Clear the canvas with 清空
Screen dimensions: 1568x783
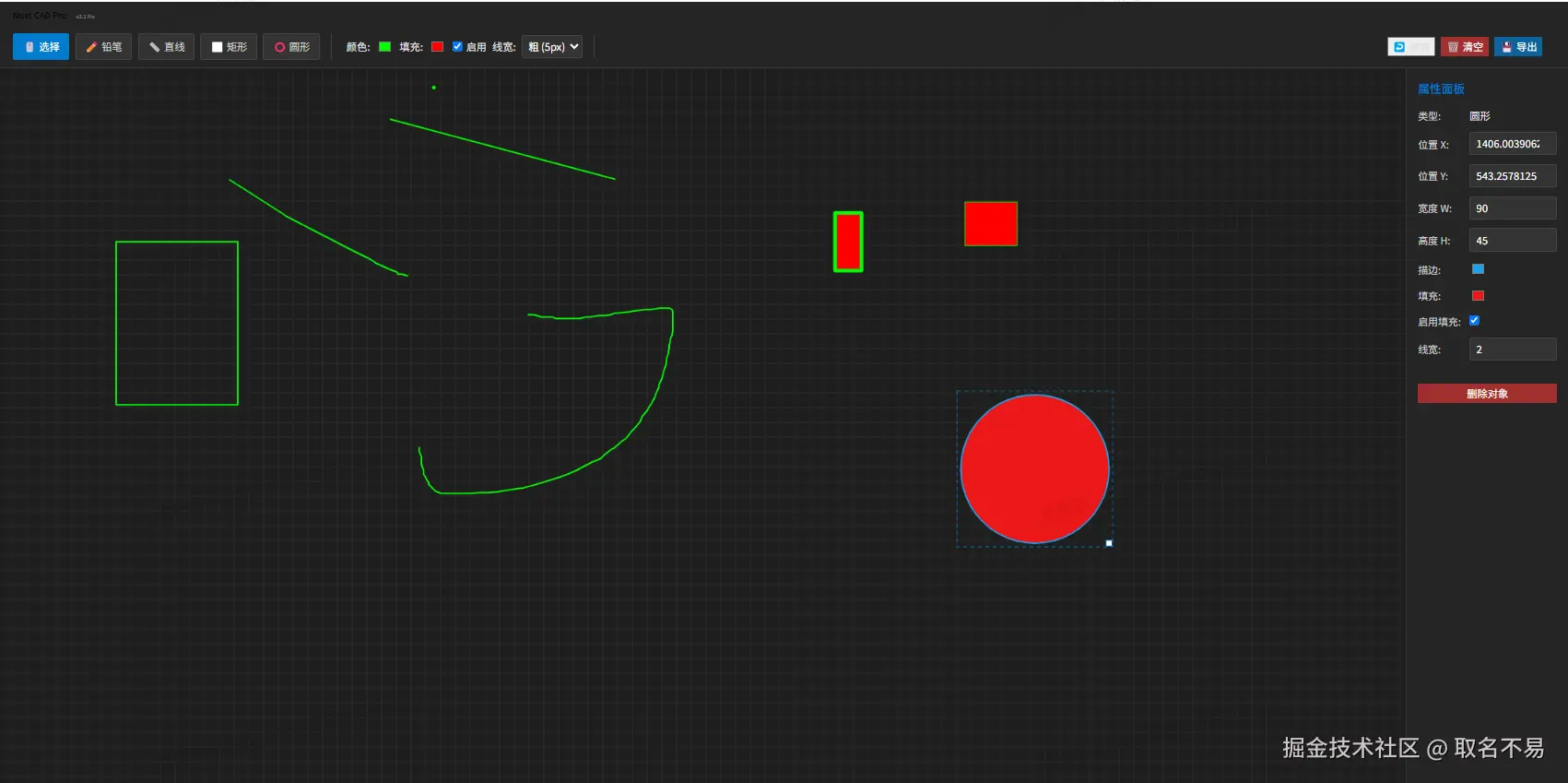[x=1465, y=47]
